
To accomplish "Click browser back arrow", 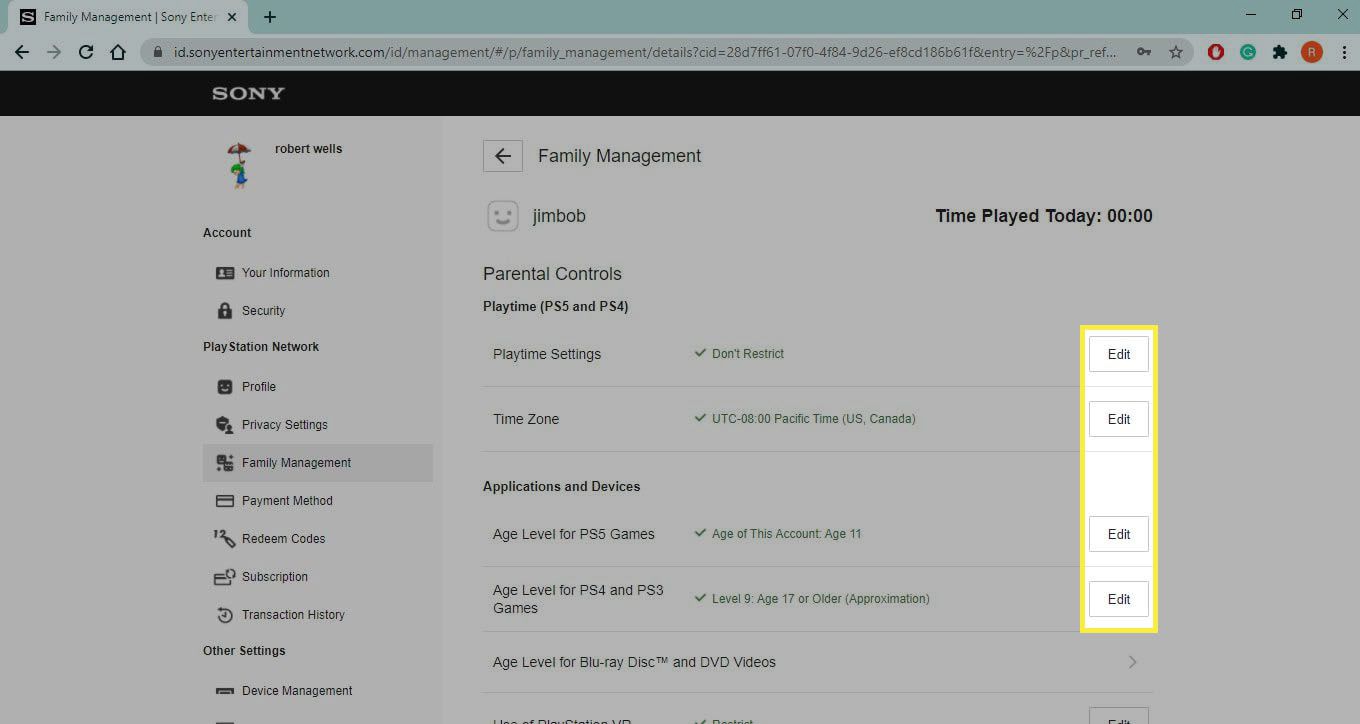I will click(x=22, y=52).
